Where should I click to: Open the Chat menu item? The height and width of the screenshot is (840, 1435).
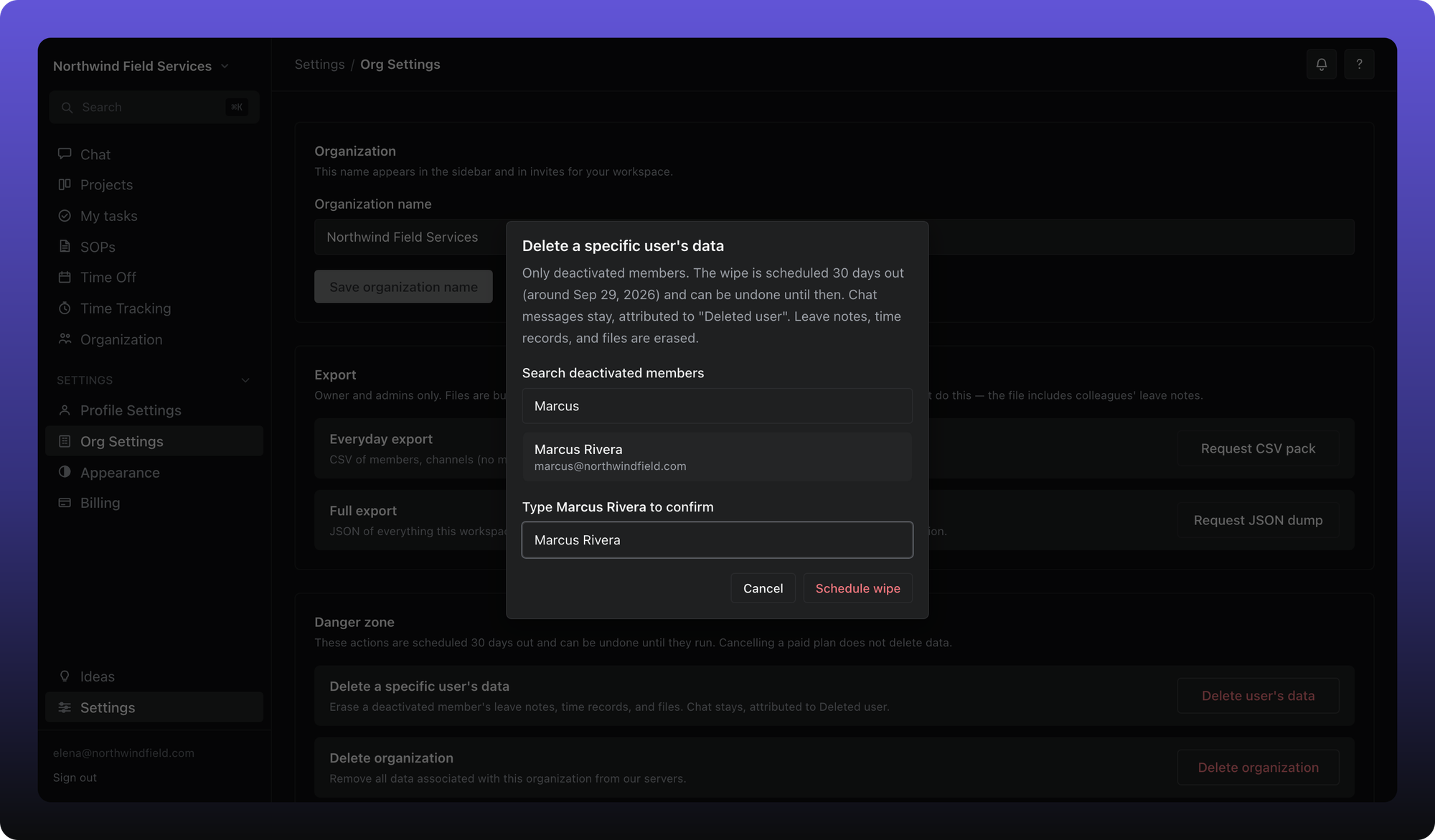(x=154, y=154)
